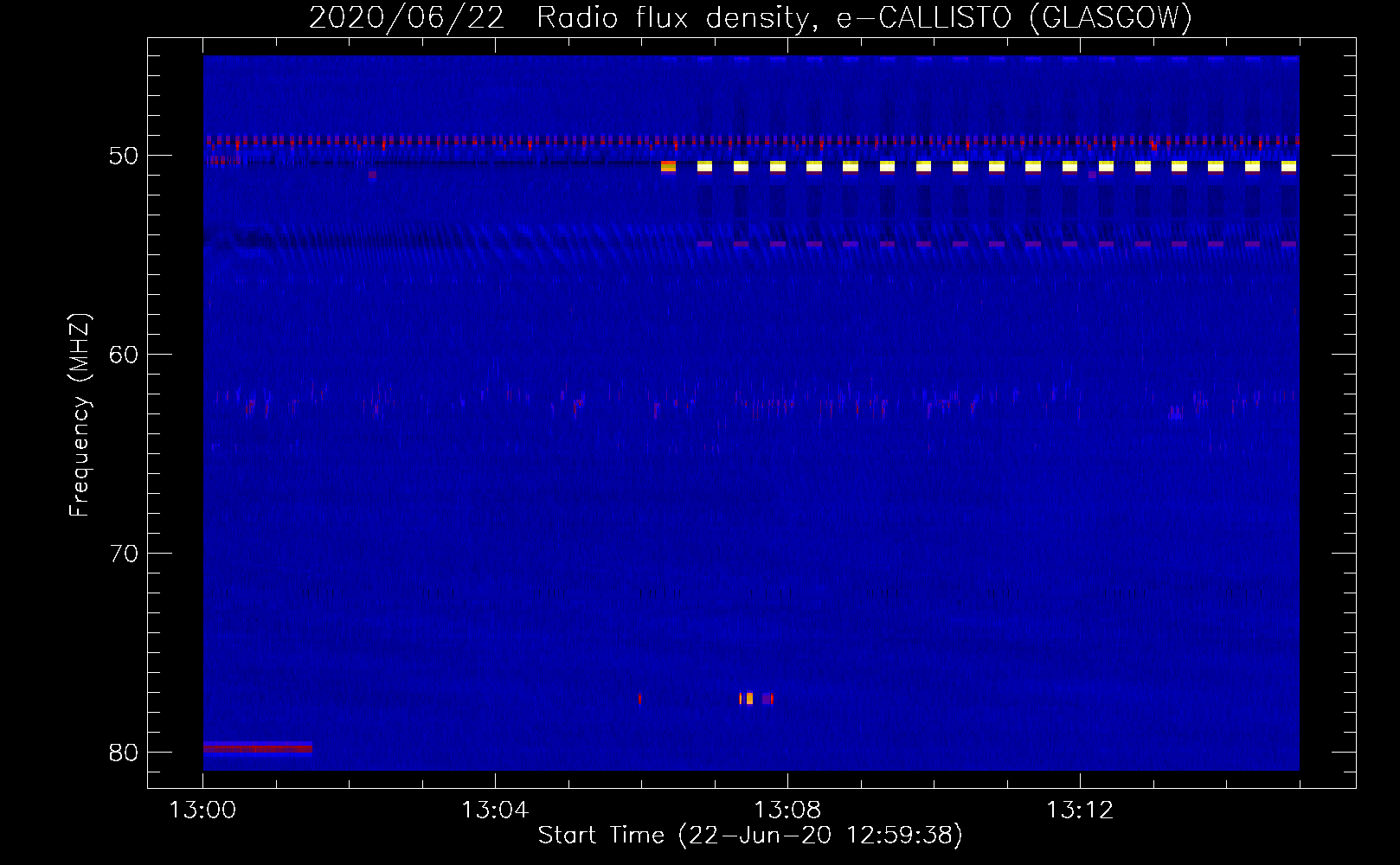Click the 'Frequency (MHZ)' axis label
The height and width of the screenshot is (865, 1400).
pos(80,415)
